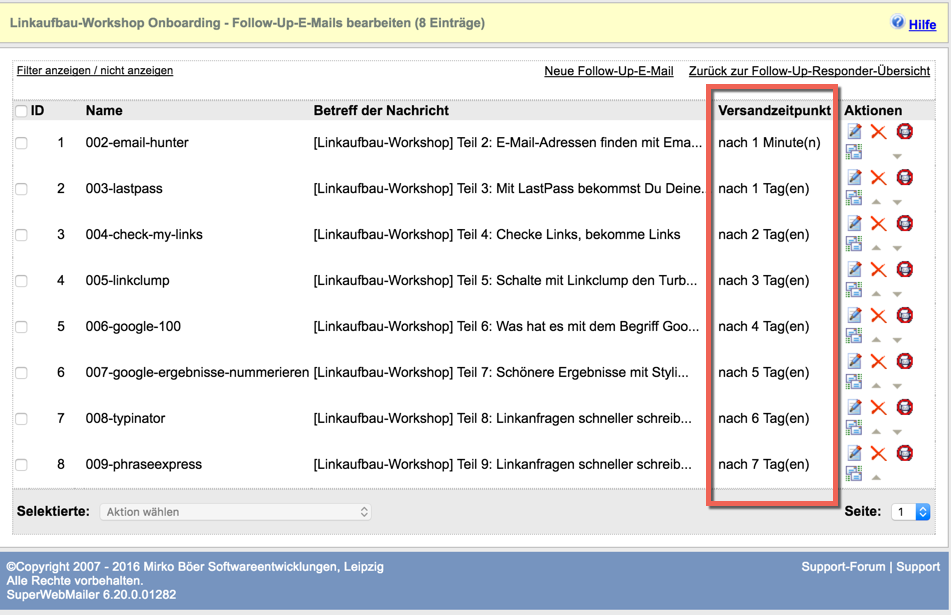The width and height of the screenshot is (951, 615).
Task: Move 004-check-my-links down in order
Action: tap(897, 248)
